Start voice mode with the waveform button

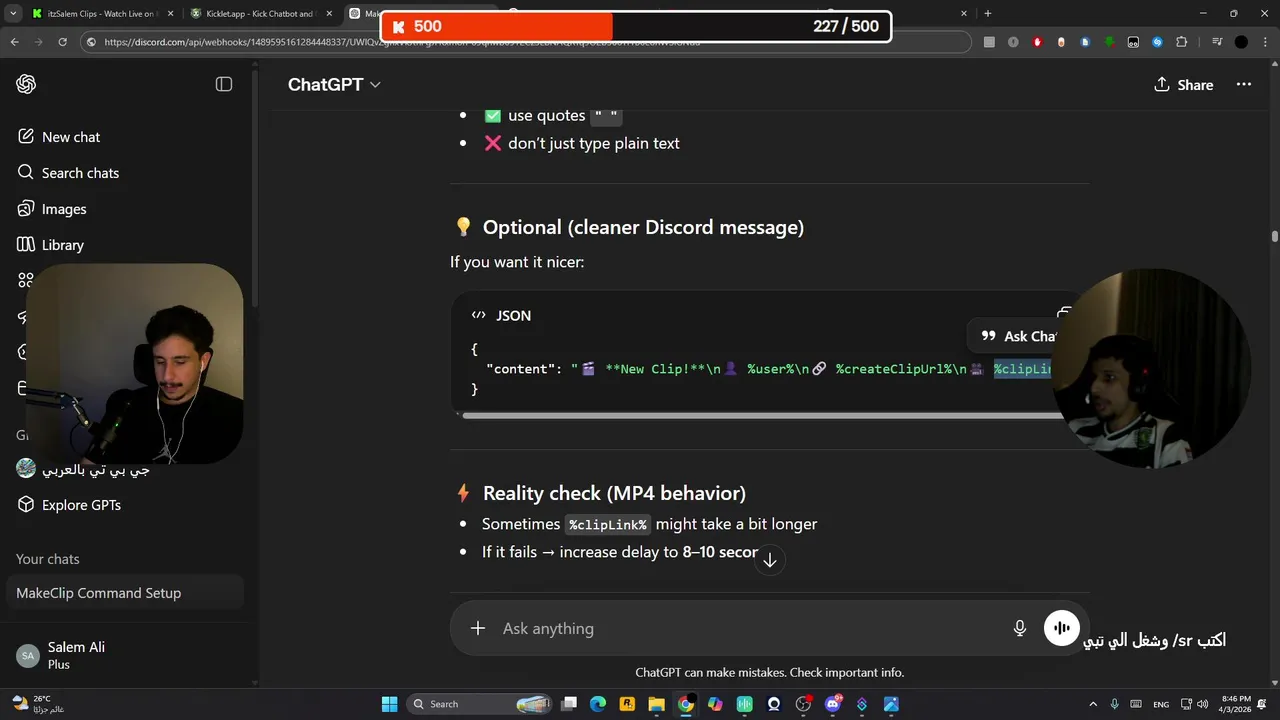(1062, 628)
